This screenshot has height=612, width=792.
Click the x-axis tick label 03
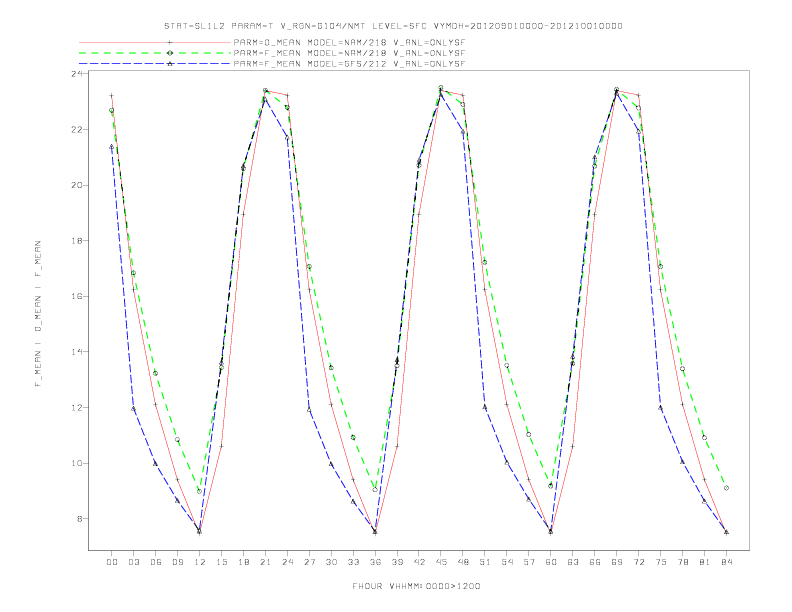tap(134, 562)
